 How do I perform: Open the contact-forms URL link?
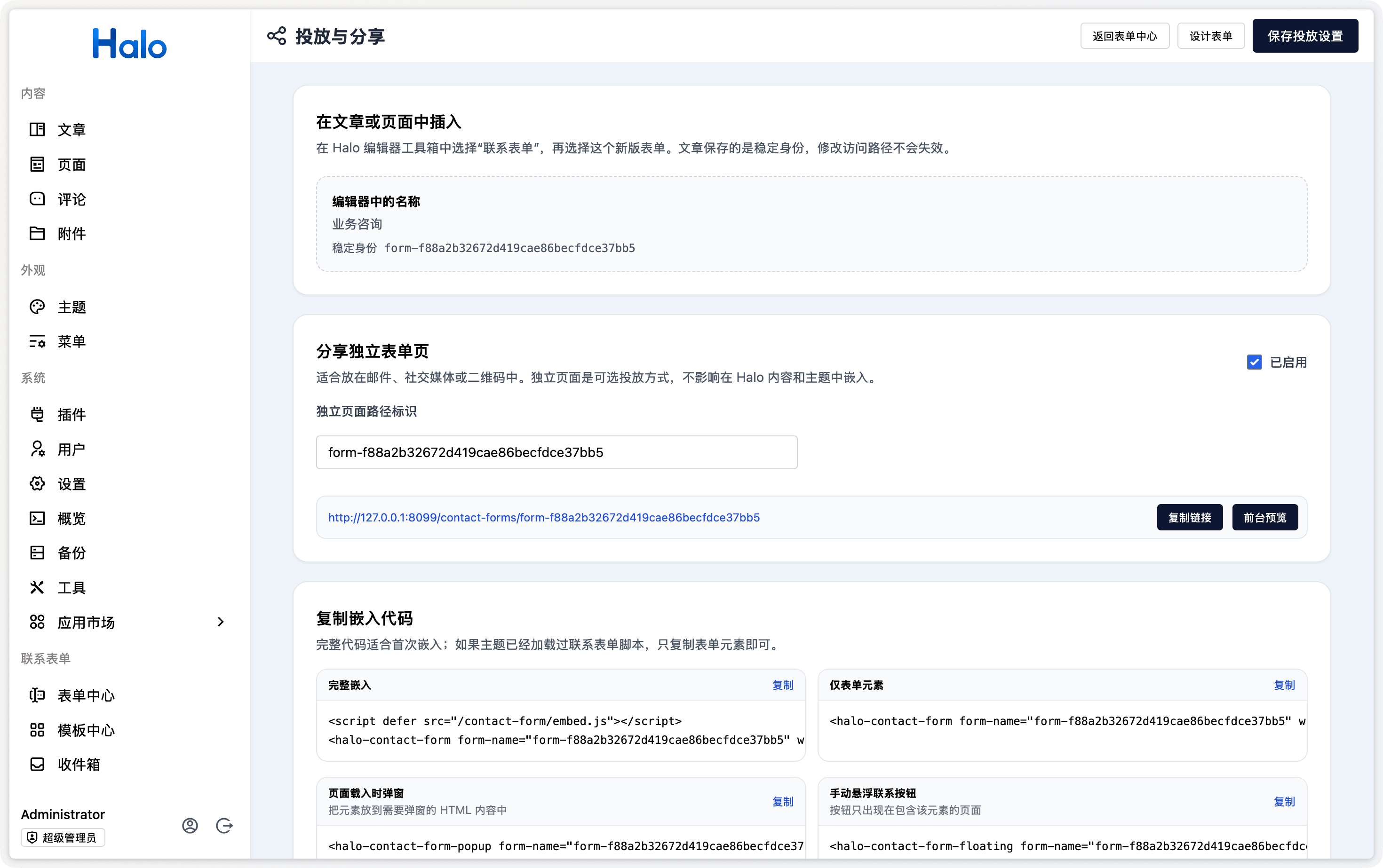click(x=544, y=517)
